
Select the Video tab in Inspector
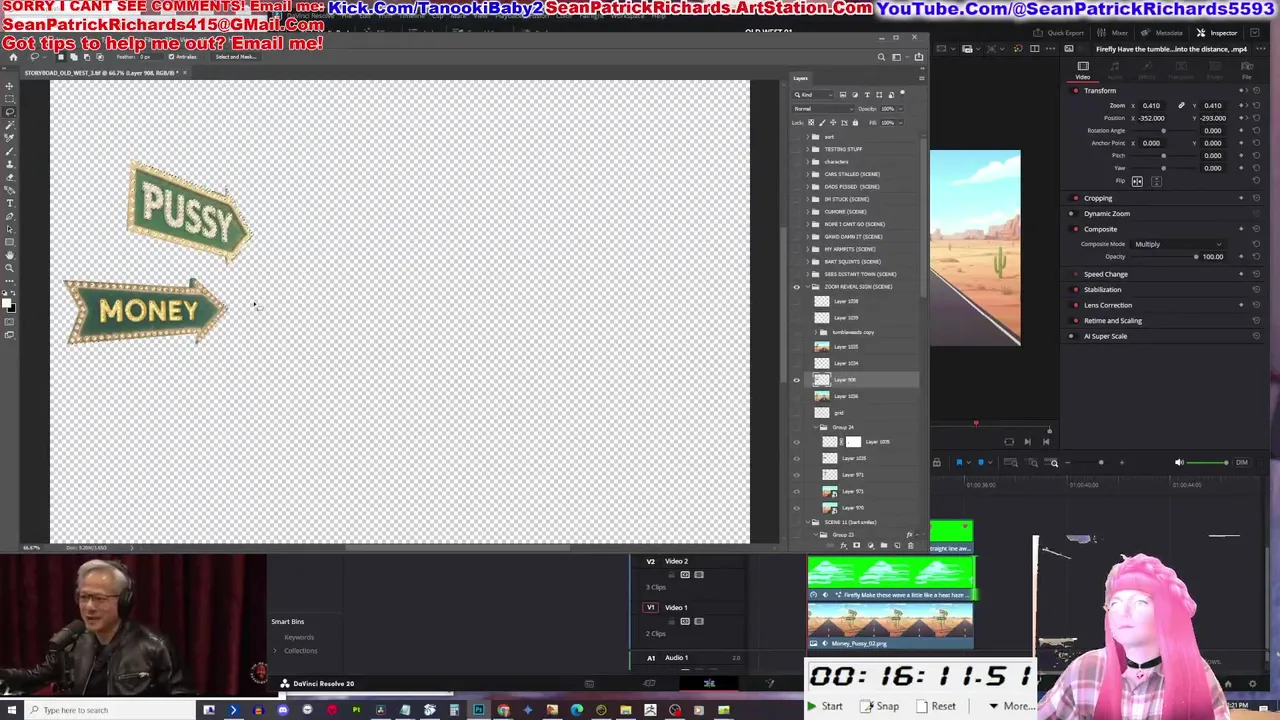click(x=1083, y=70)
